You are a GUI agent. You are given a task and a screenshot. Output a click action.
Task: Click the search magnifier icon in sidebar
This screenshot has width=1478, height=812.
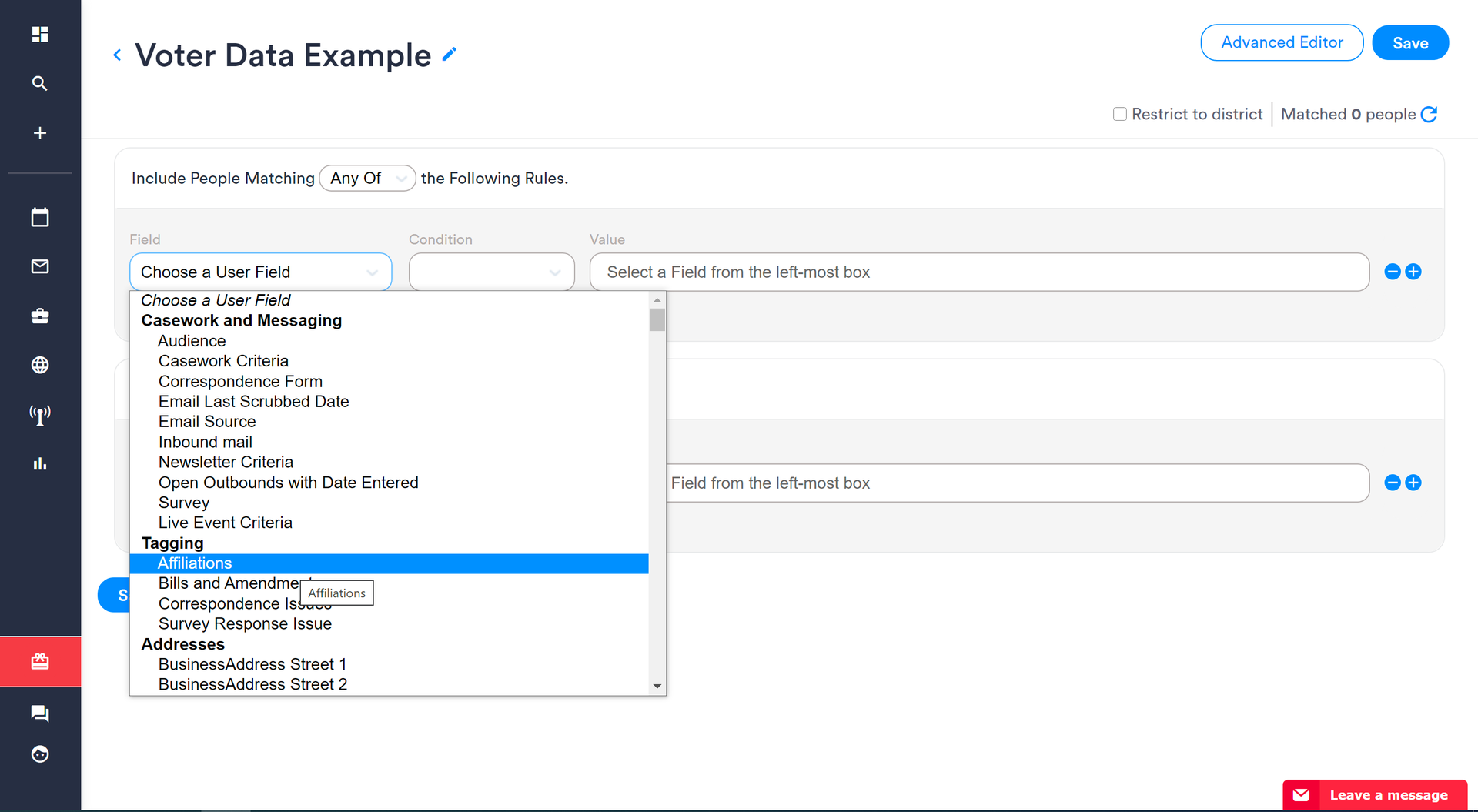pyautogui.click(x=40, y=83)
